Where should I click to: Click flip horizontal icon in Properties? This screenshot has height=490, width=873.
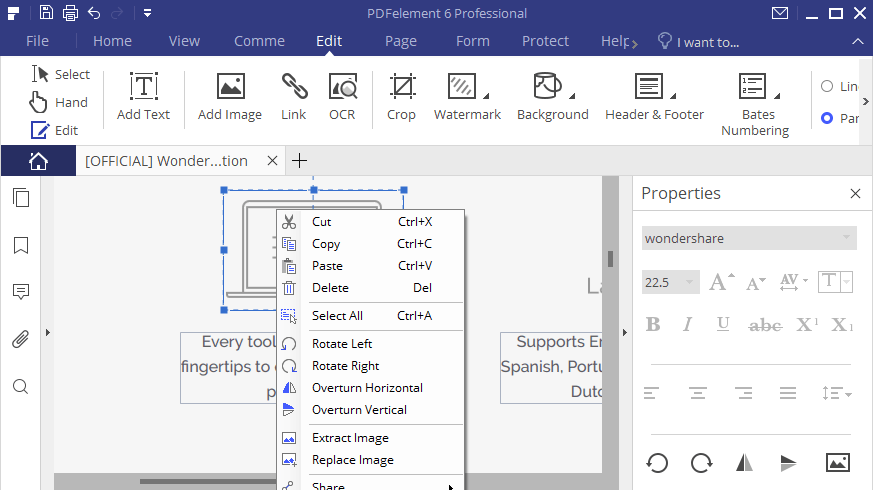tap(744, 463)
